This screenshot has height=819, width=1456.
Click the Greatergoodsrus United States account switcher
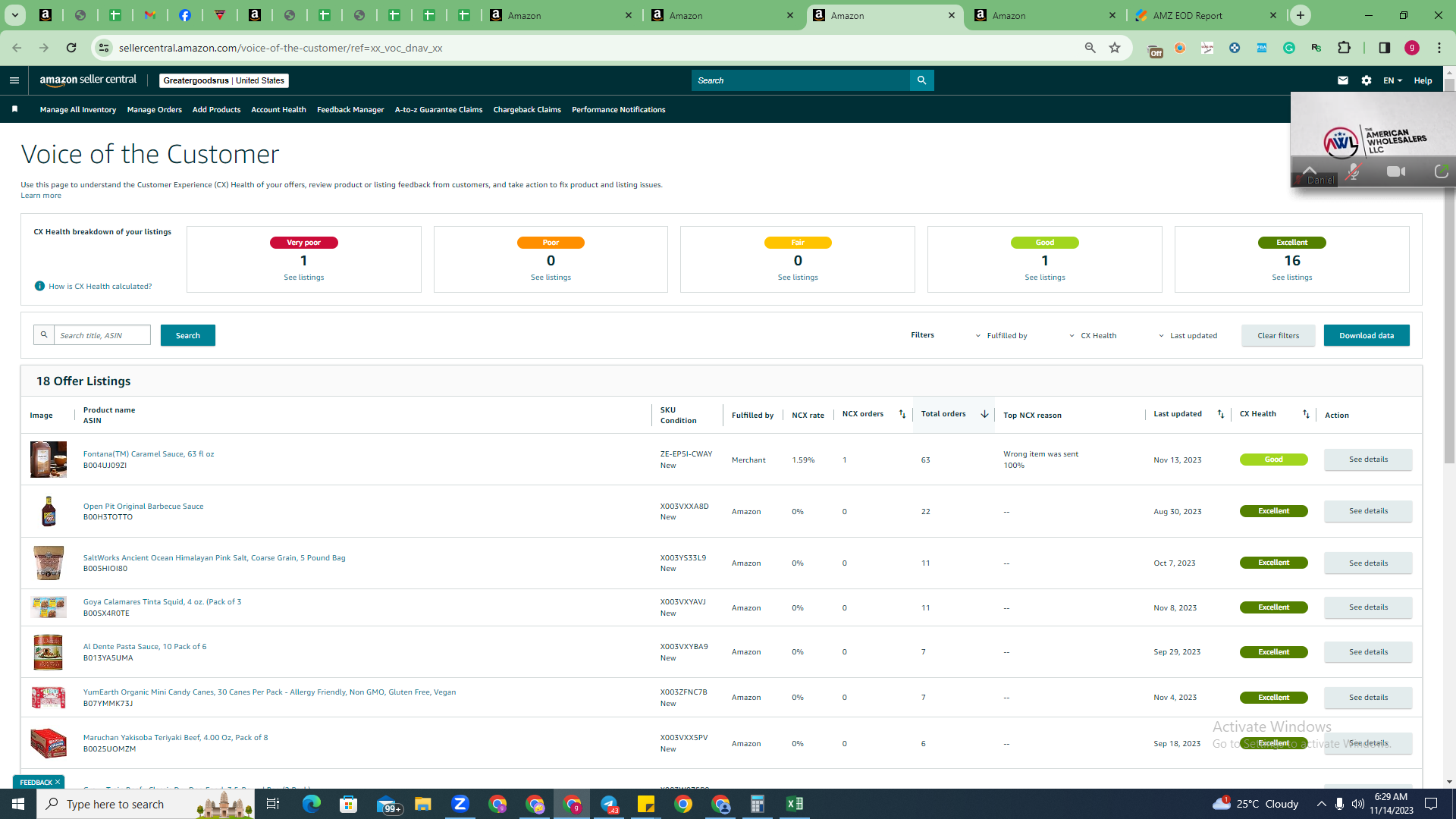tap(224, 80)
